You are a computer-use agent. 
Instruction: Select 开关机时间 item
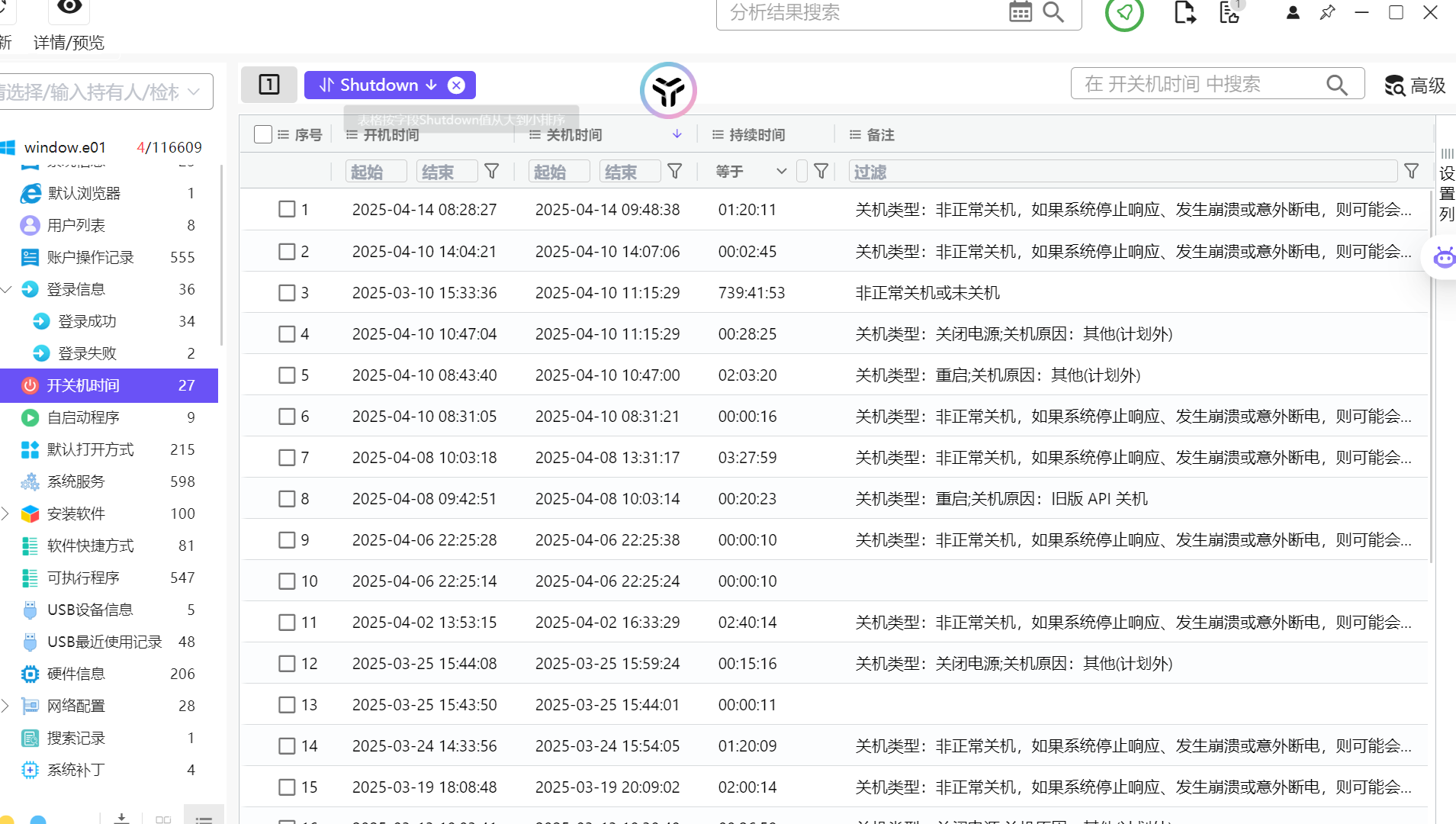click(109, 386)
